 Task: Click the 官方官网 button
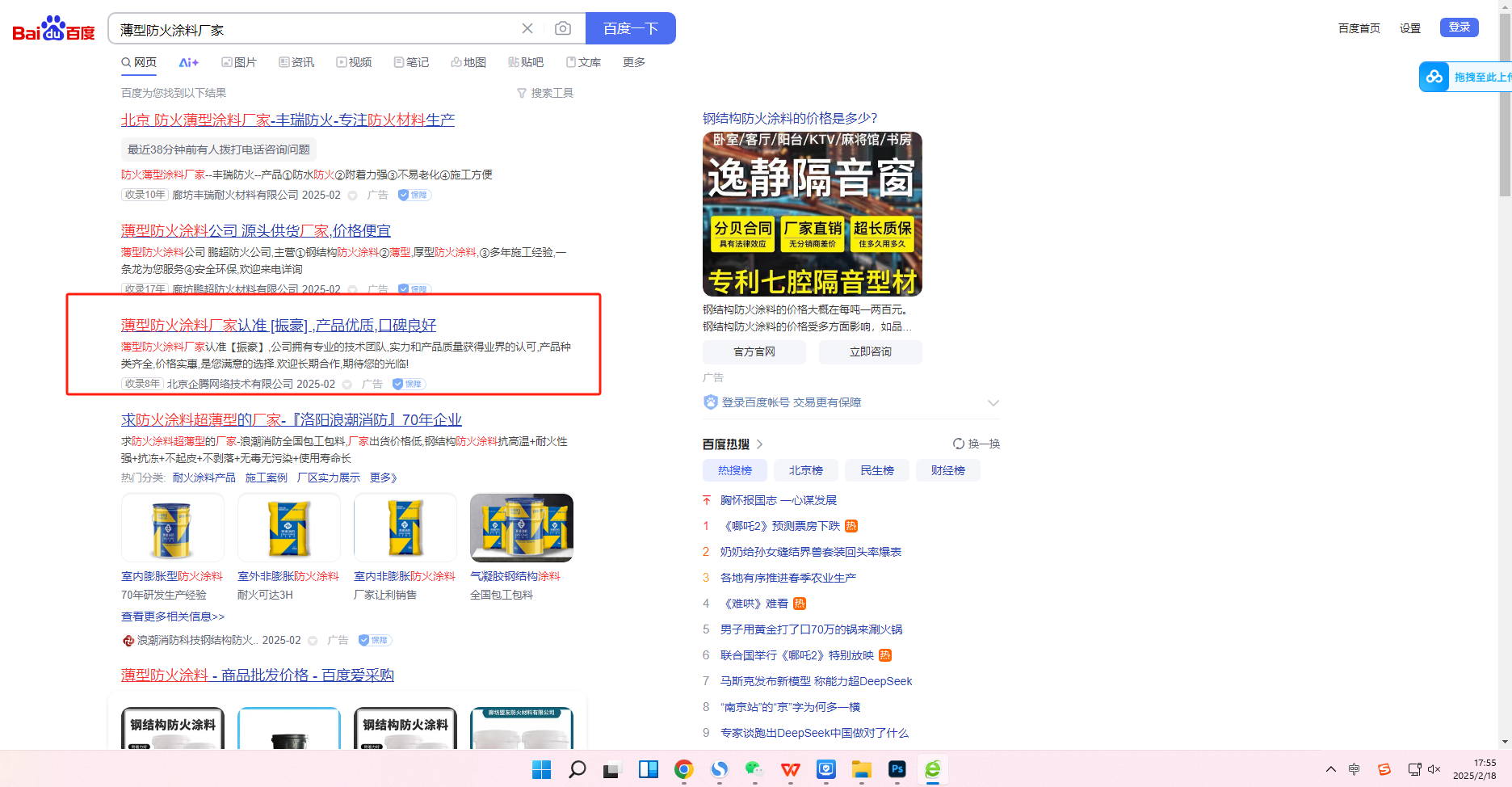[x=754, y=351]
